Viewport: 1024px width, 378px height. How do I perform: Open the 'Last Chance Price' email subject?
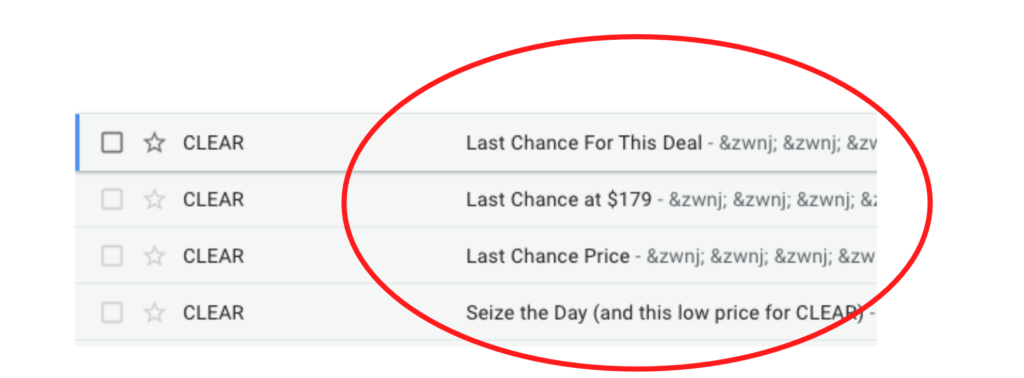click(548, 256)
